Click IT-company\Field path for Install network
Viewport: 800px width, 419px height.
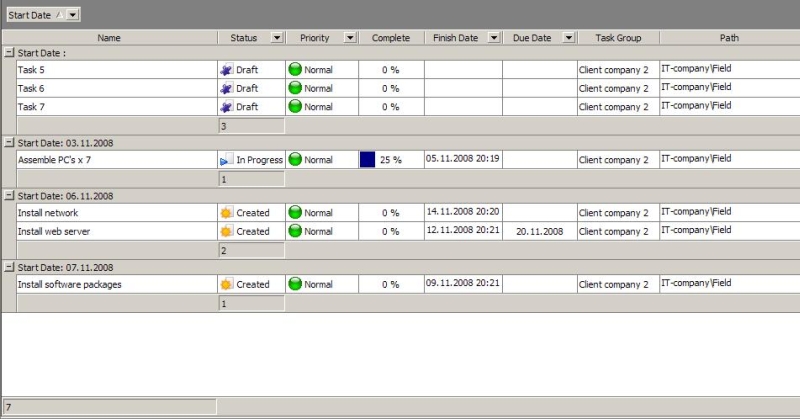[696, 212]
